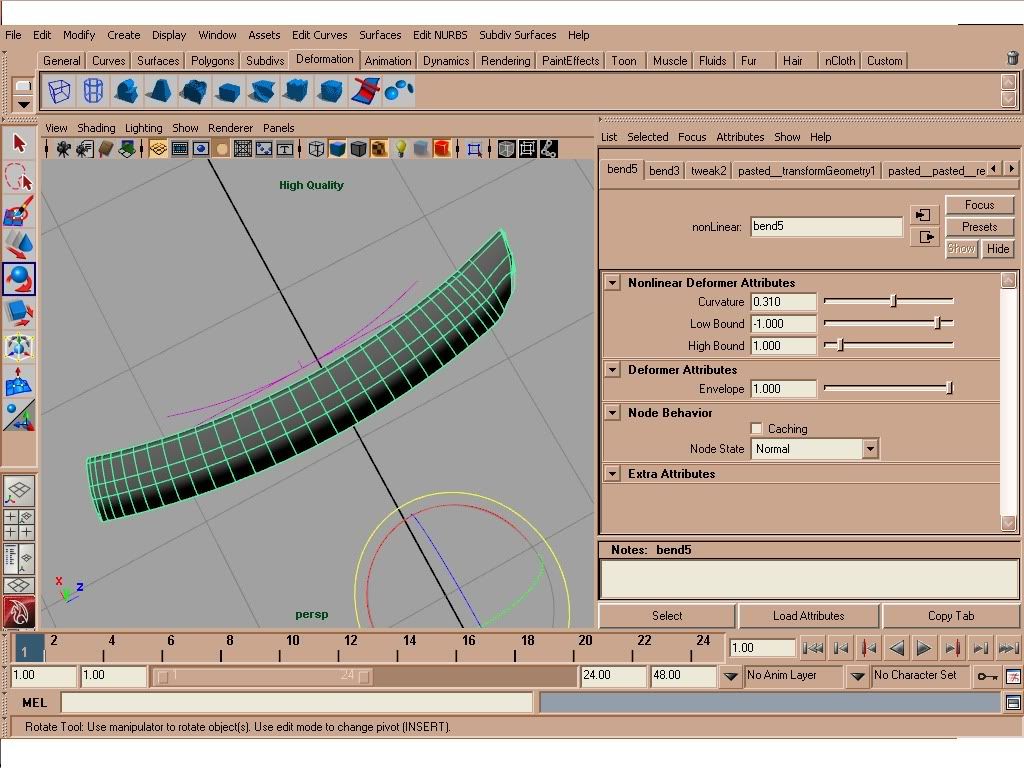Select the Scale tool cube icon
Screen dimensions: 1024x768
click(x=19, y=313)
